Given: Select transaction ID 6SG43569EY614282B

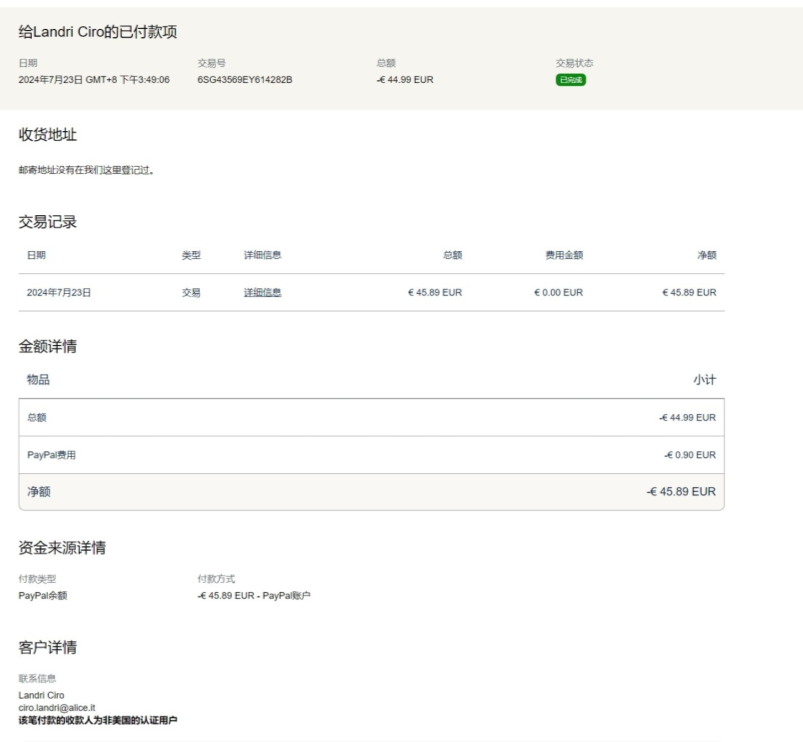Looking at the screenshot, I should pyautogui.click(x=245, y=80).
